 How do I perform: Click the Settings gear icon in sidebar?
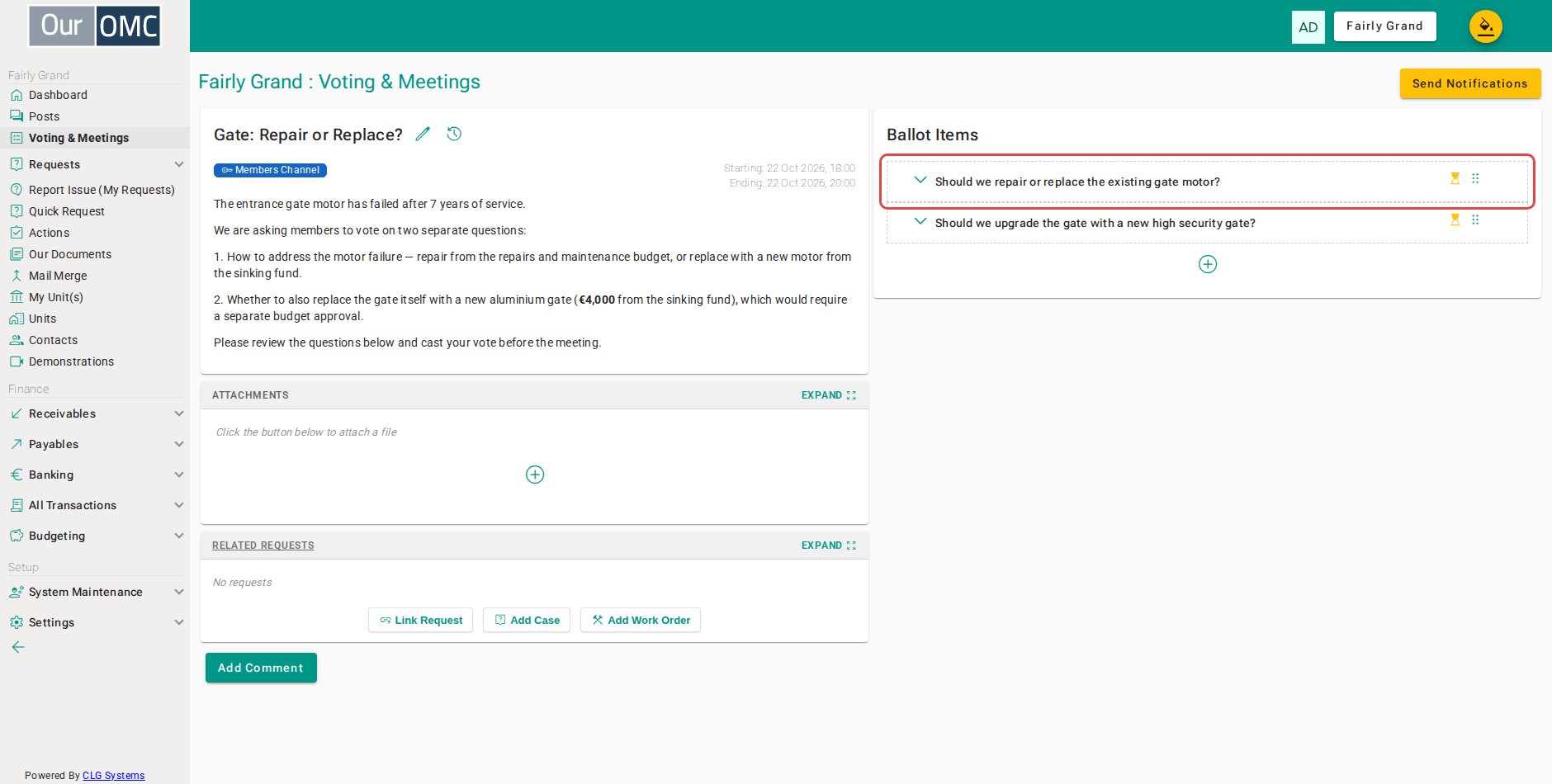point(17,622)
